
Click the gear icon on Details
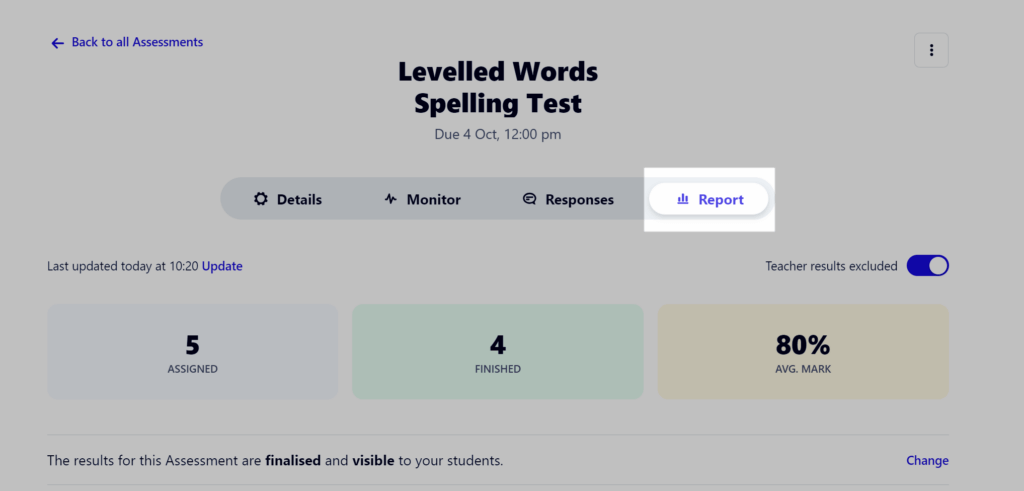(261, 199)
